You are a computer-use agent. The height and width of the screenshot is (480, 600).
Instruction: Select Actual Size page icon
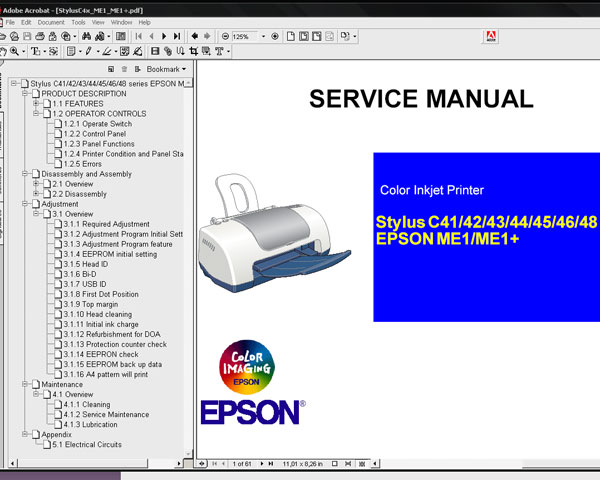tap(291, 36)
